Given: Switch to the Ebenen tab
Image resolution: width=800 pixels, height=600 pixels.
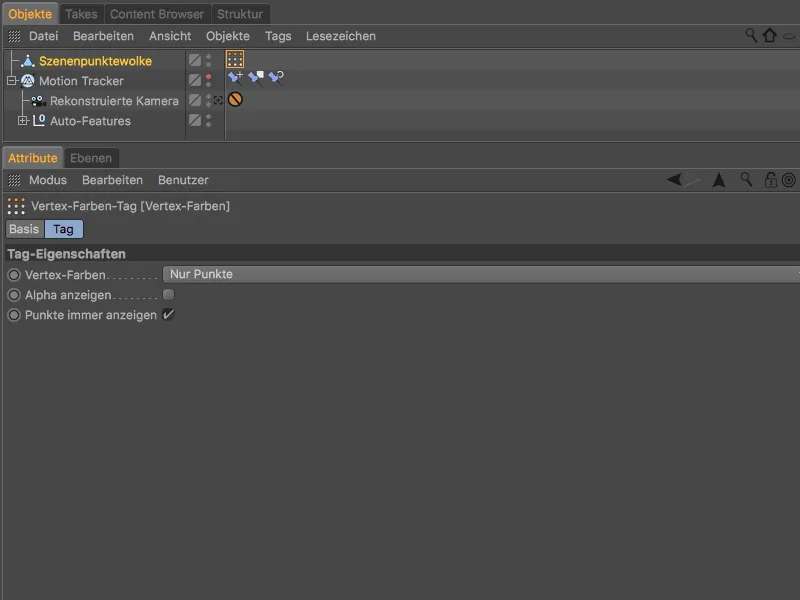Looking at the screenshot, I should pyautogui.click(x=91, y=158).
